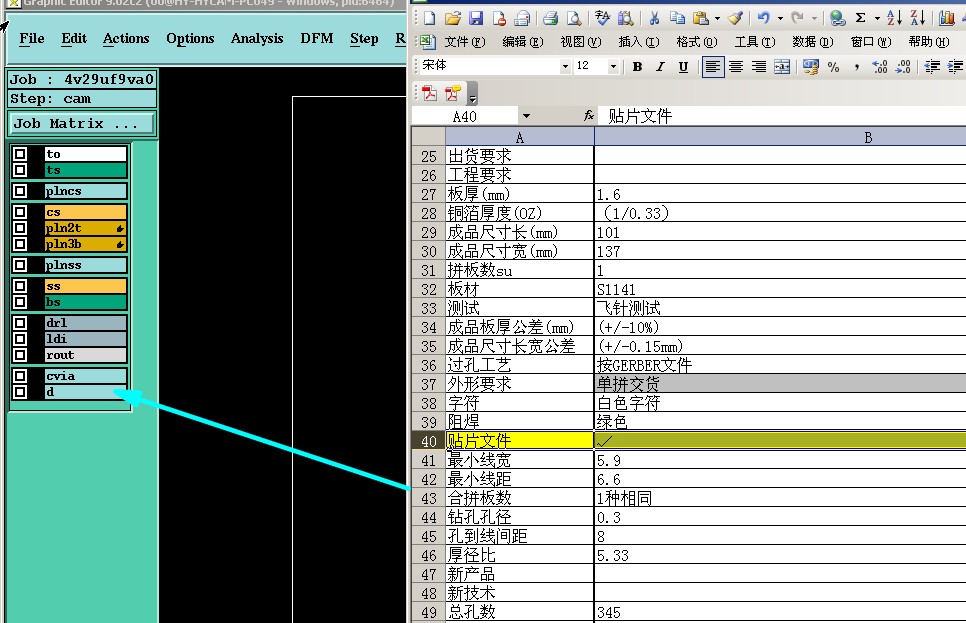The width and height of the screenshot is (966, 623).
Task: Merge and center cells
Action: [x=782, y=67]
